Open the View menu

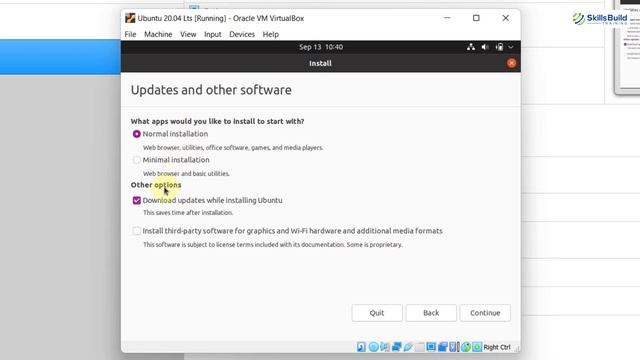coord(188,34)
